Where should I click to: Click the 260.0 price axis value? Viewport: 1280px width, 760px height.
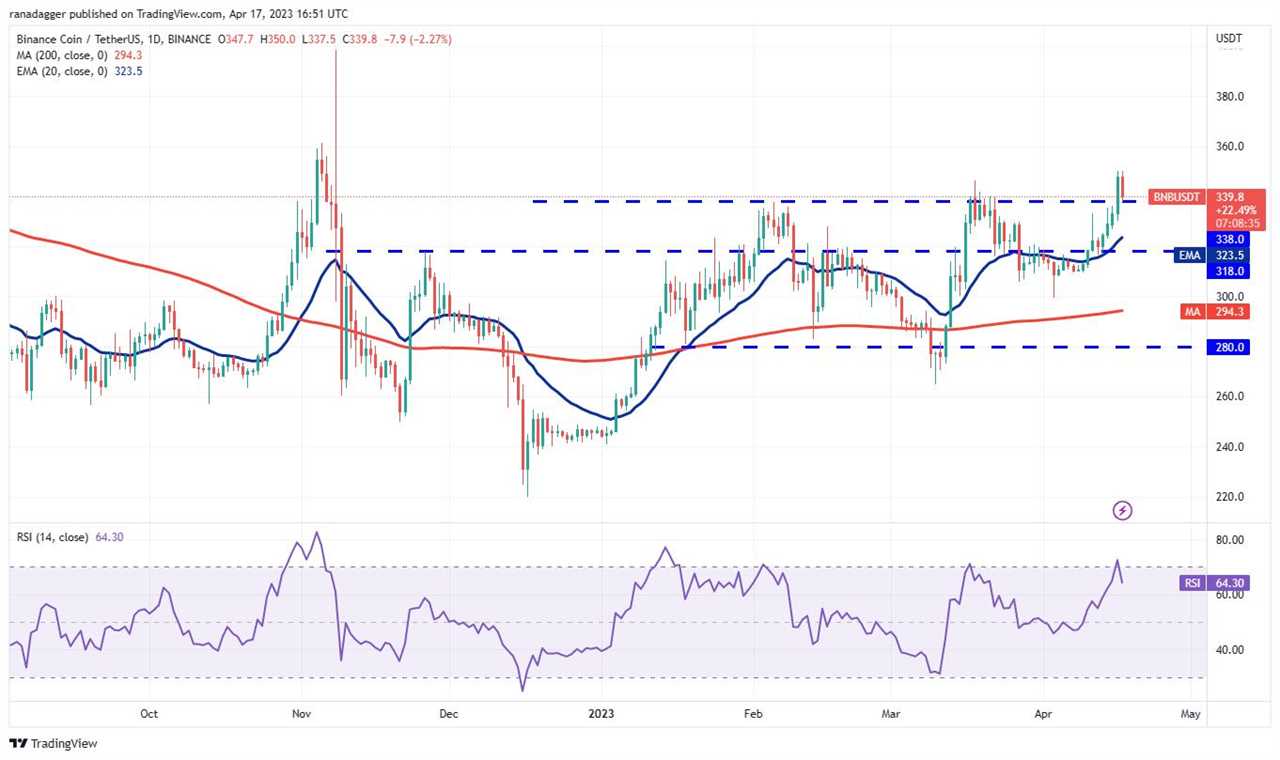(x=1229, y=396)
